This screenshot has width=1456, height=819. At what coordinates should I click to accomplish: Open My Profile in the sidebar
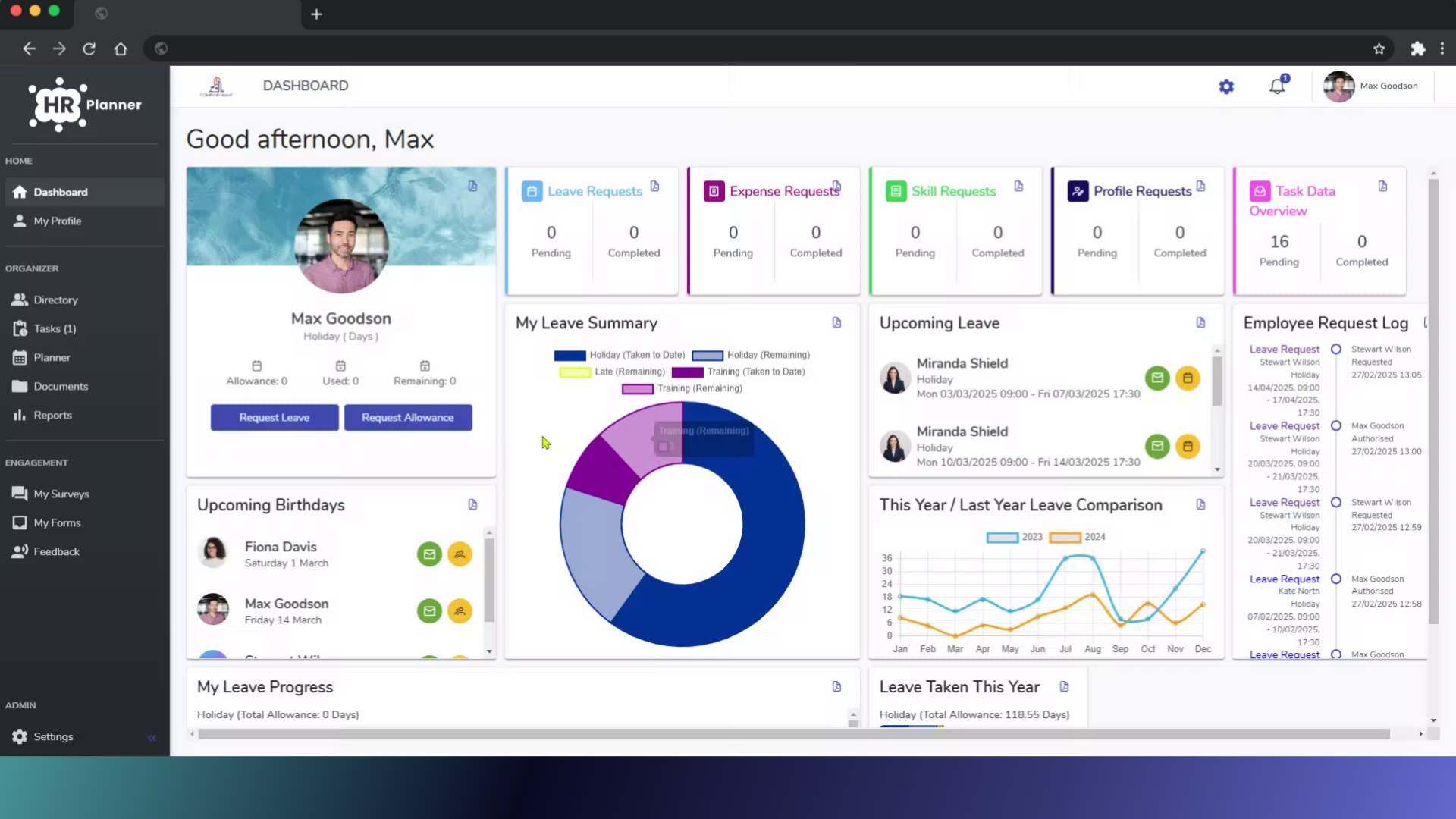84,221
